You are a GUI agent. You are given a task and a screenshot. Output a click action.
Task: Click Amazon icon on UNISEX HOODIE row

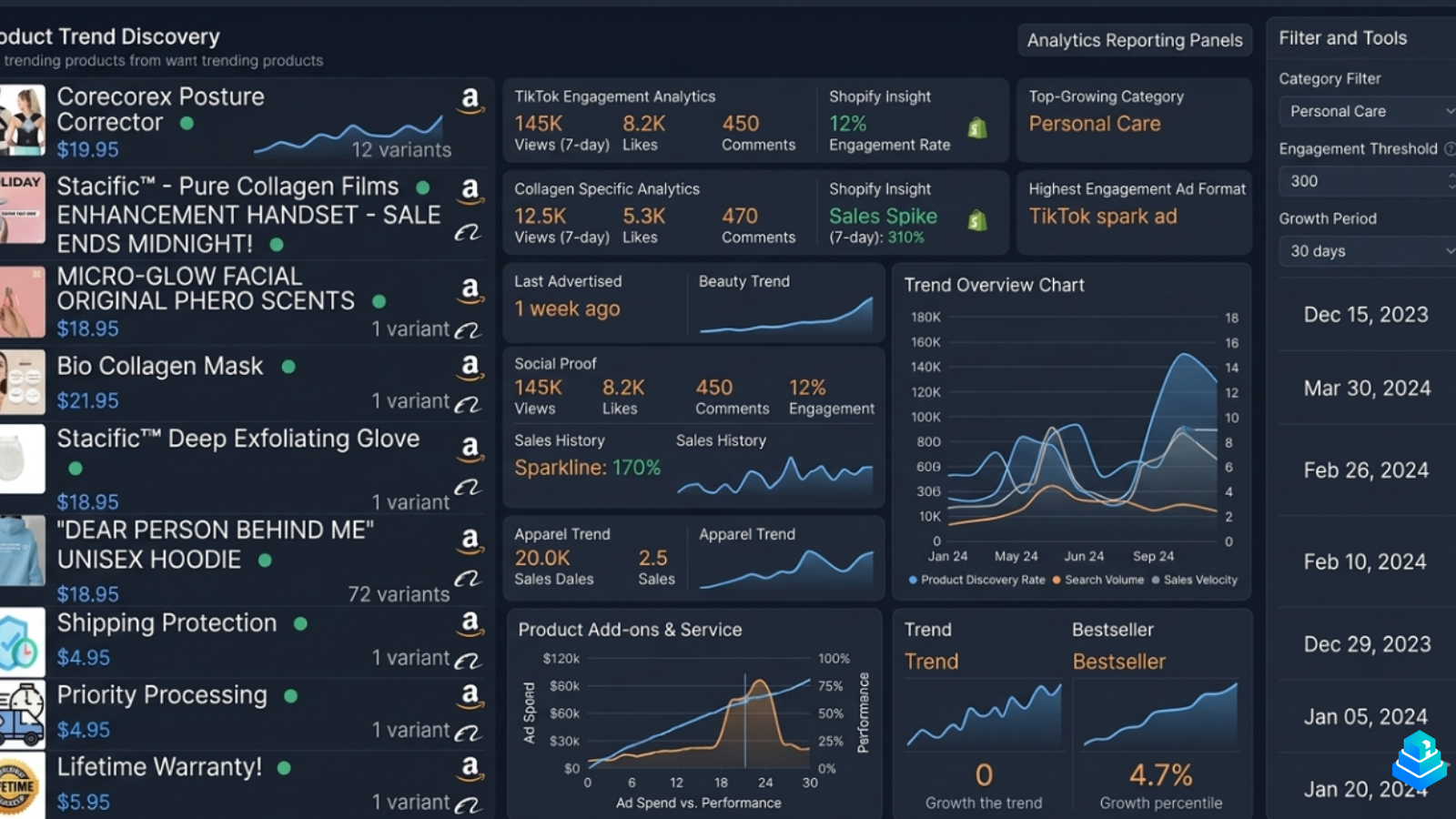pos(470,541)
